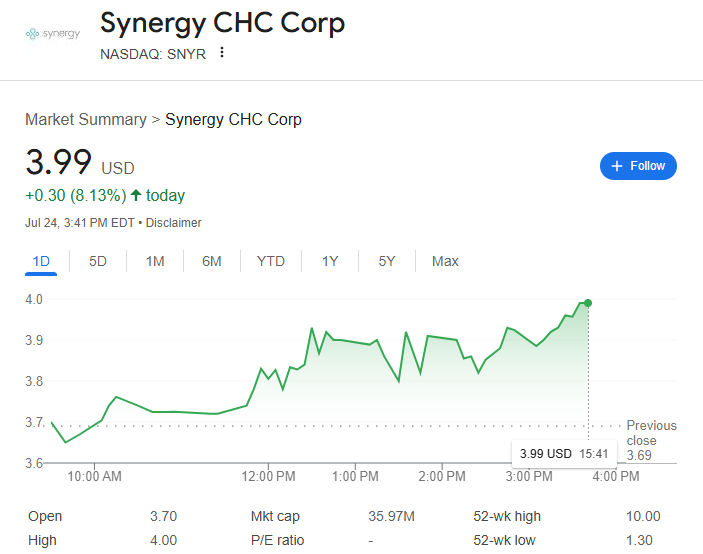Click the High value 4.00
Viewport: 703px width, 554px height.
coord(163,540)
